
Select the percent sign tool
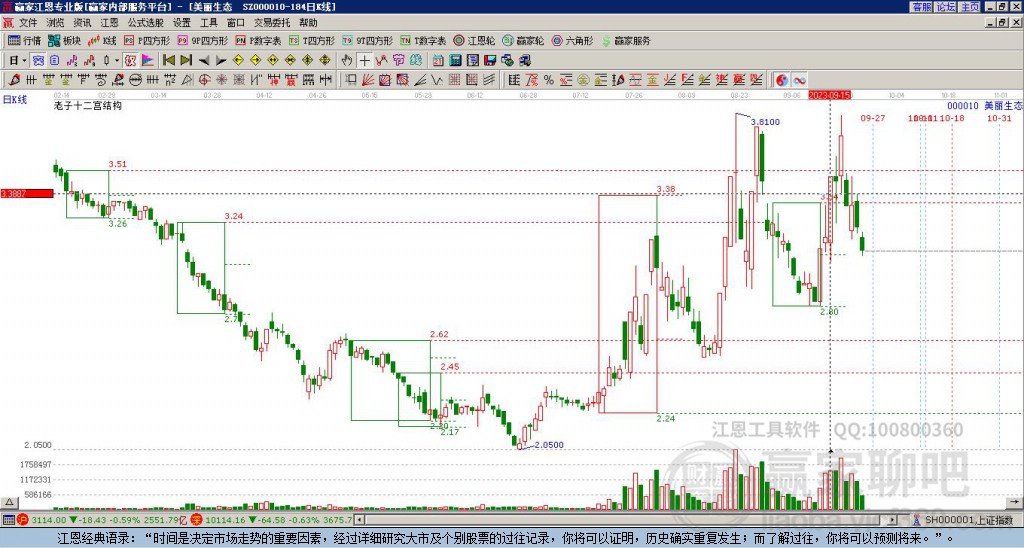click(x=549, y=80)
